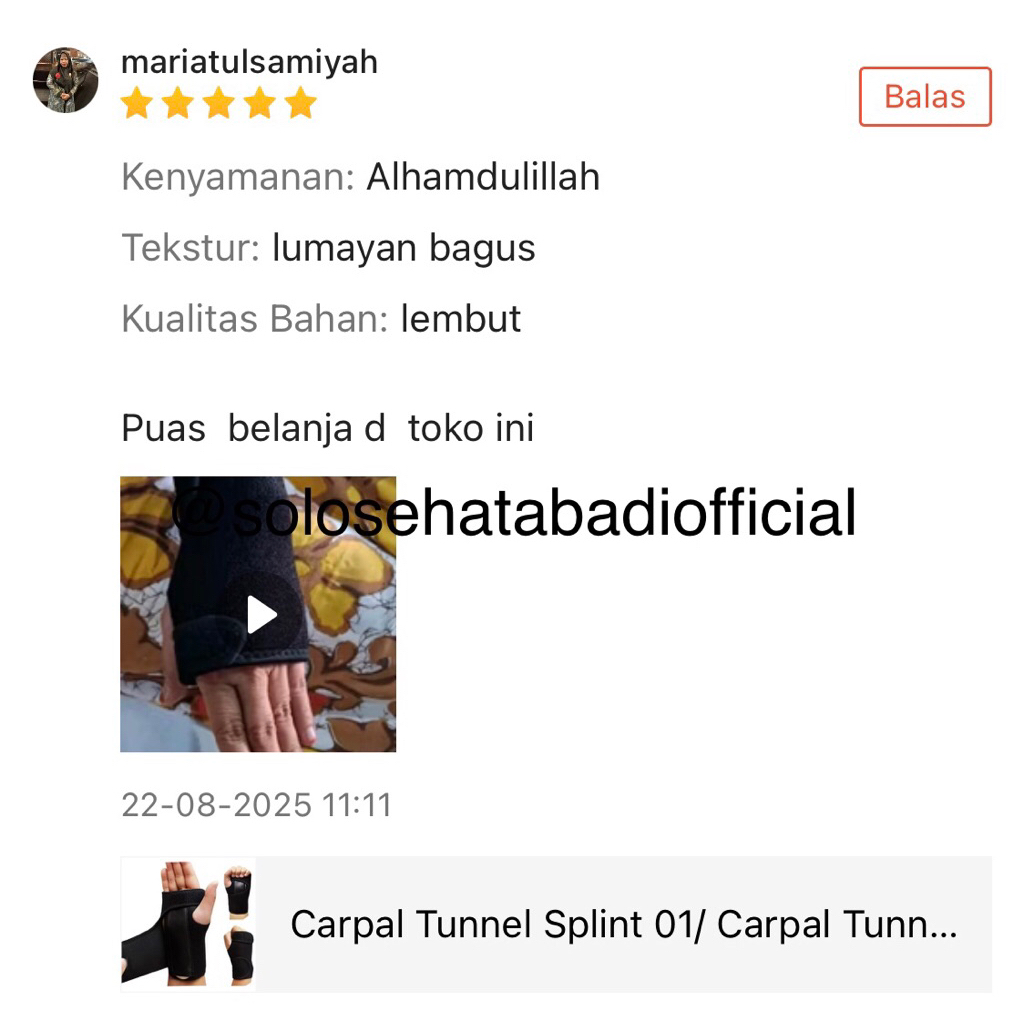Open the Carpal Tunnel Splint 01 product title
This screenshot has width=1024, height=1024.
click(624, 925)
